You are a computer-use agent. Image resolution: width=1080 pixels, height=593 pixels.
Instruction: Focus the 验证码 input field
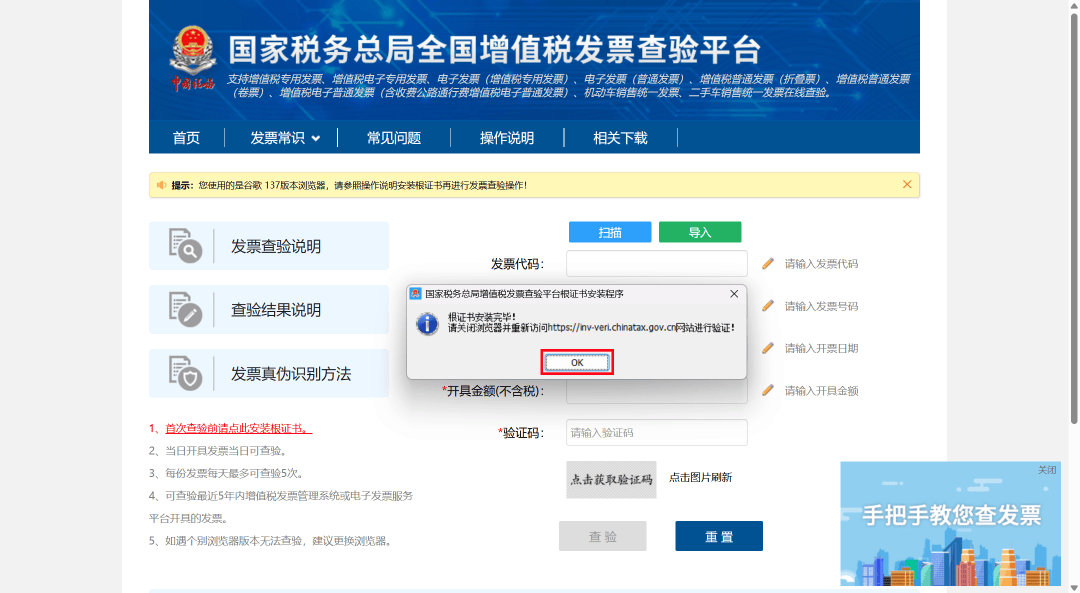click(x=656, y=433)
